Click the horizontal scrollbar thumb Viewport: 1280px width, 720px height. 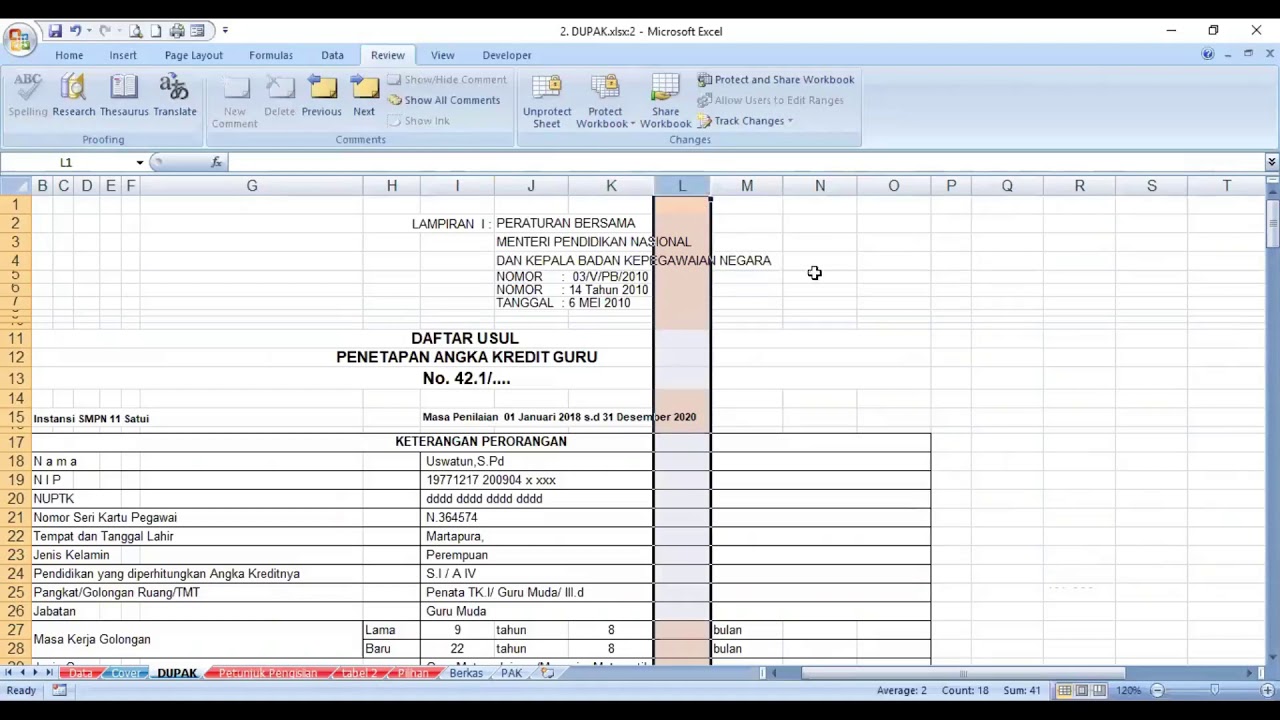(963, 673)
